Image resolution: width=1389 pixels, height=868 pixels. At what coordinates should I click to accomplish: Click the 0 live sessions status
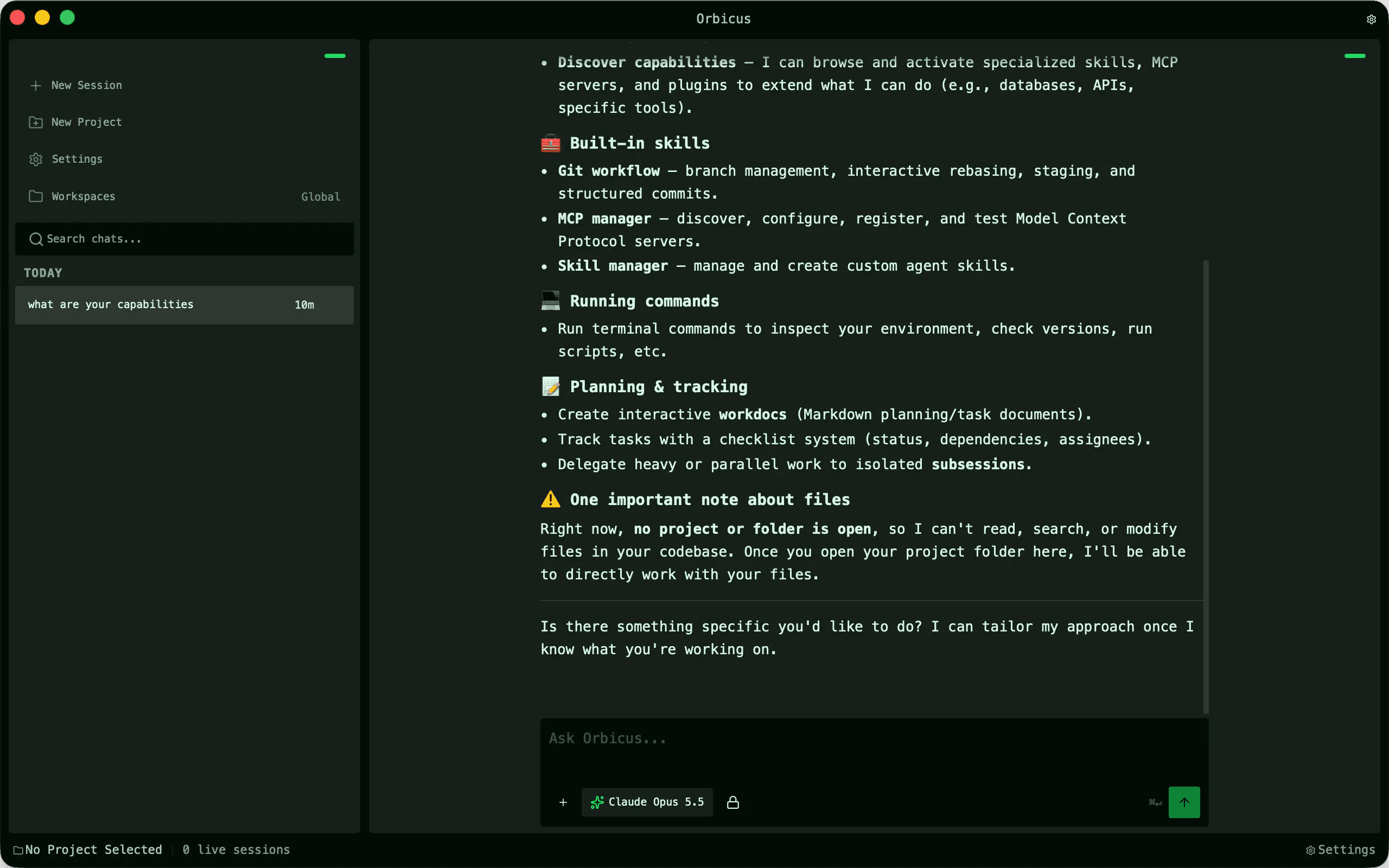236,850
